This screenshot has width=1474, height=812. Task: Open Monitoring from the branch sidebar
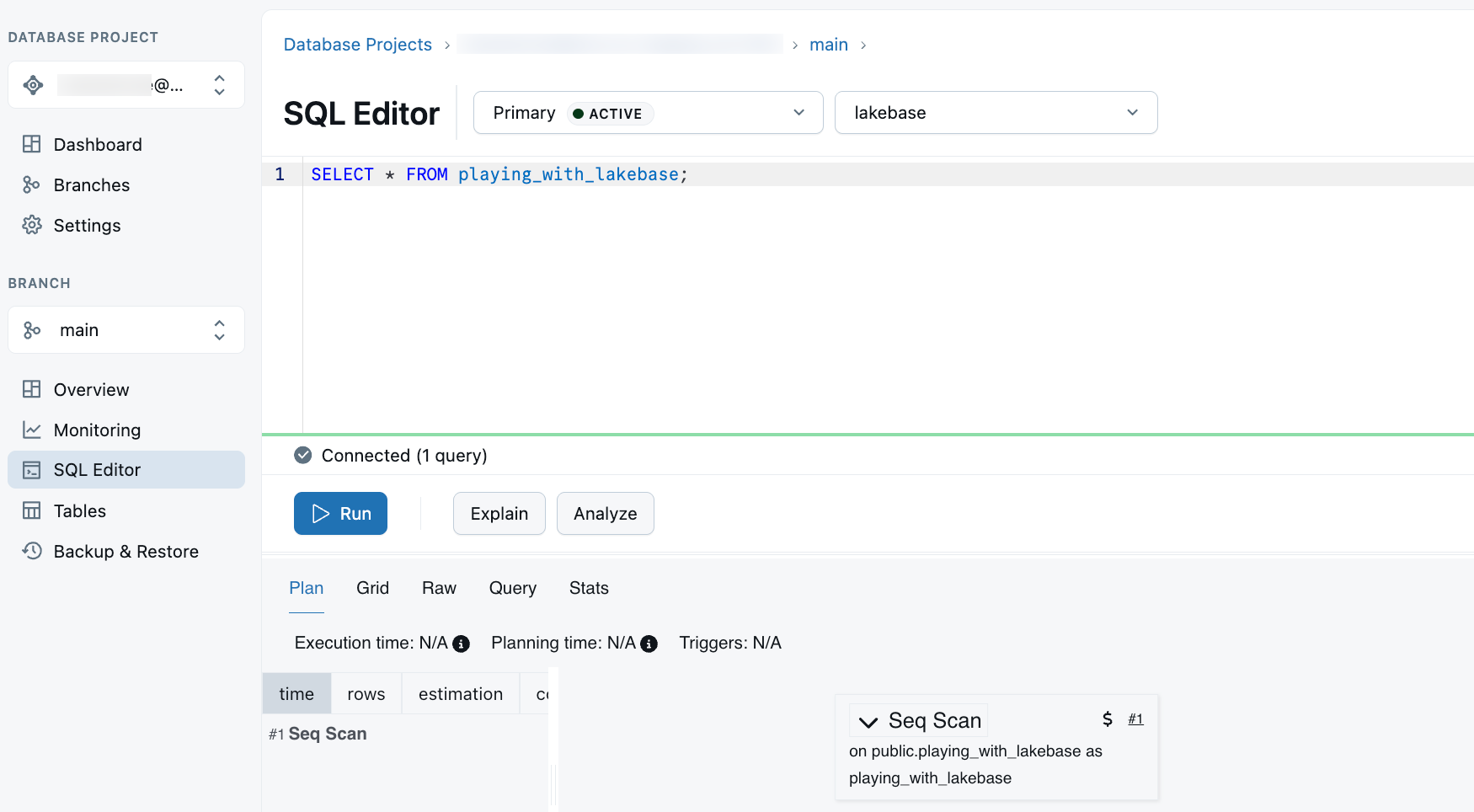[32, 430]
